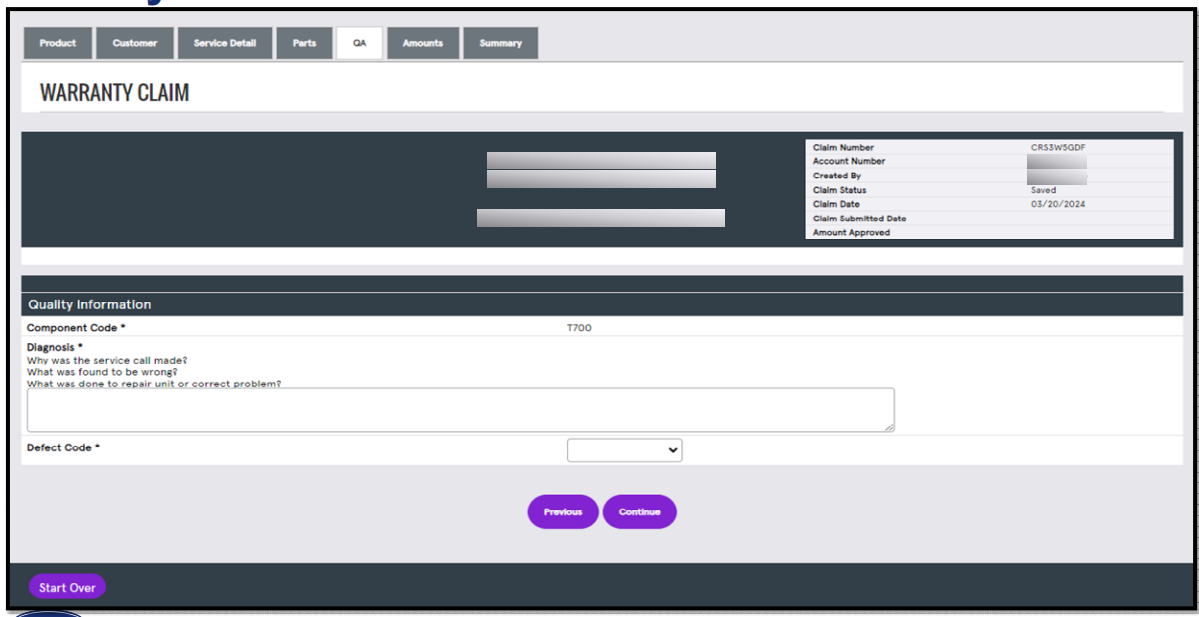This screenshot has height=617, width=1199.
Task: Click inside the Diagnosis text area
Action: point(460,408)
